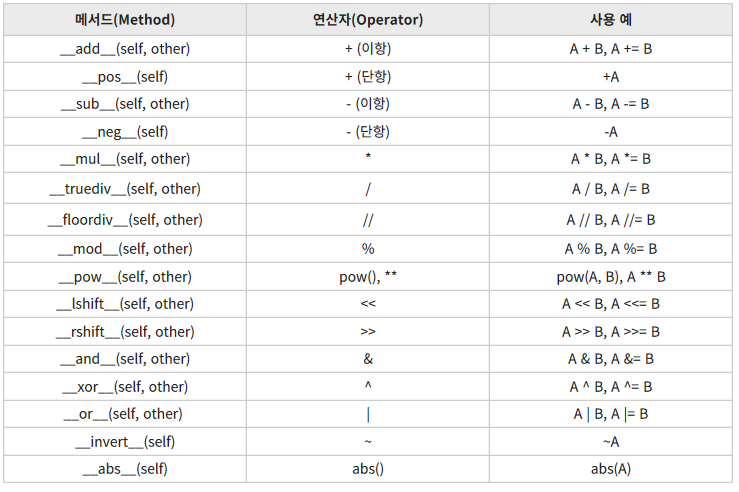This screenshot has width=739, height=492.
Task: Click the 사용 예 column header
Action: pos(611,20)
